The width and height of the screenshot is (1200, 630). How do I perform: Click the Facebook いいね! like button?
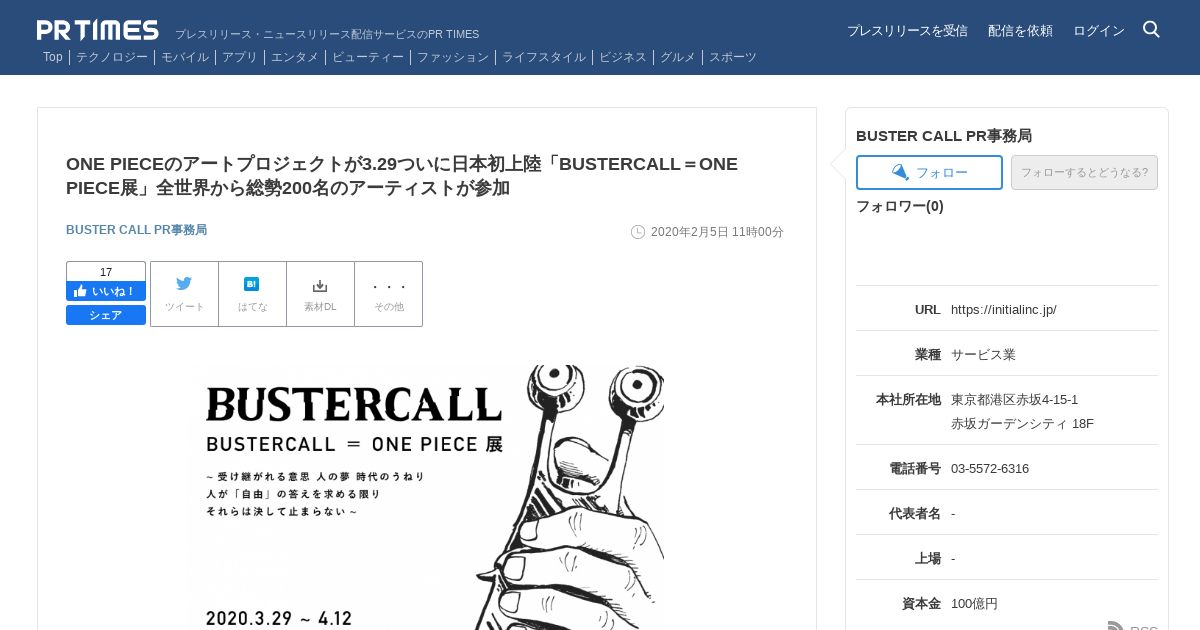106,291
